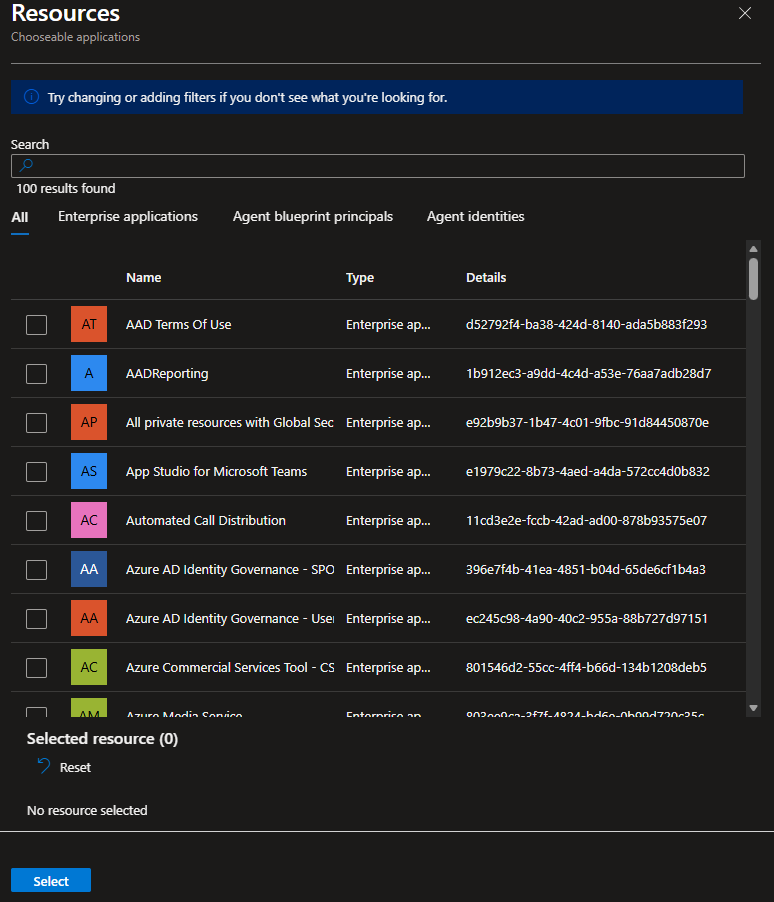Click ID d52792f4-ba38-424d-8140-ada5b883f293

click(586, 324)
